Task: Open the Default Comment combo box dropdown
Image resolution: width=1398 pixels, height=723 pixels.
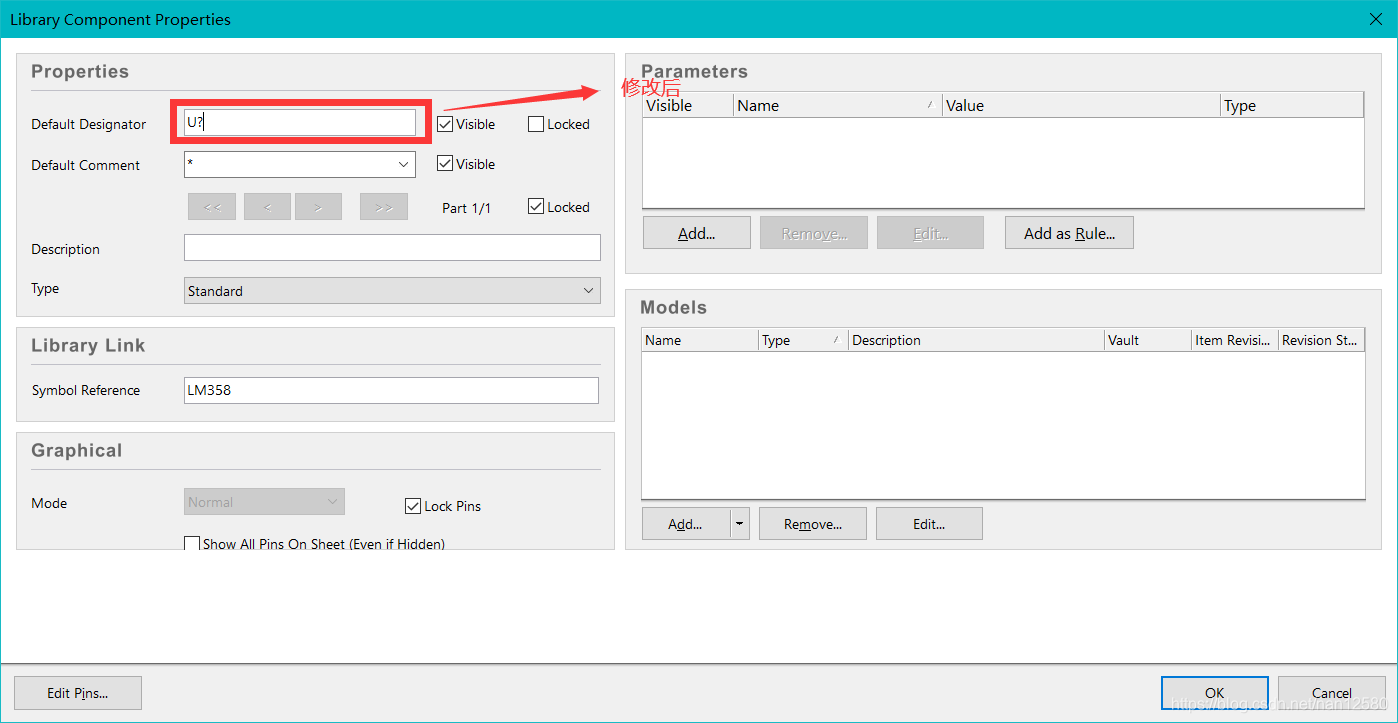Action: (x=404, y=164)
